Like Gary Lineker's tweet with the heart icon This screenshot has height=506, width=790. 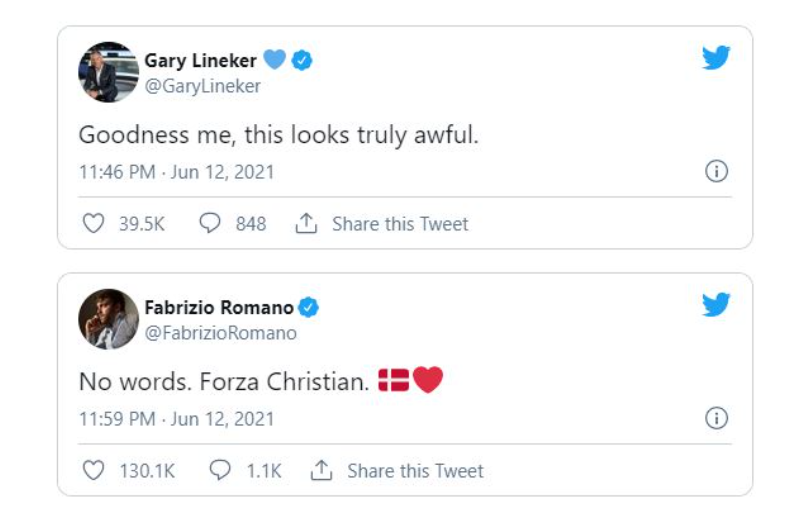click(93, 224)
